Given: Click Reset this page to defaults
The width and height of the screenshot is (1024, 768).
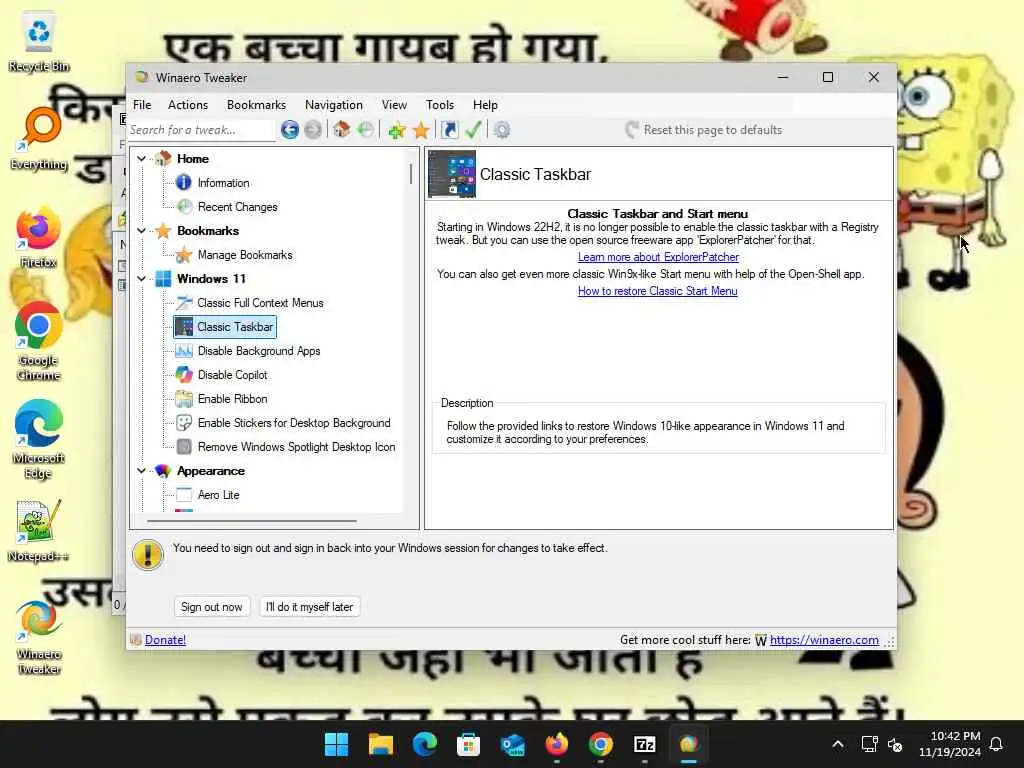Looking at the screenshot, I should 703,130.
